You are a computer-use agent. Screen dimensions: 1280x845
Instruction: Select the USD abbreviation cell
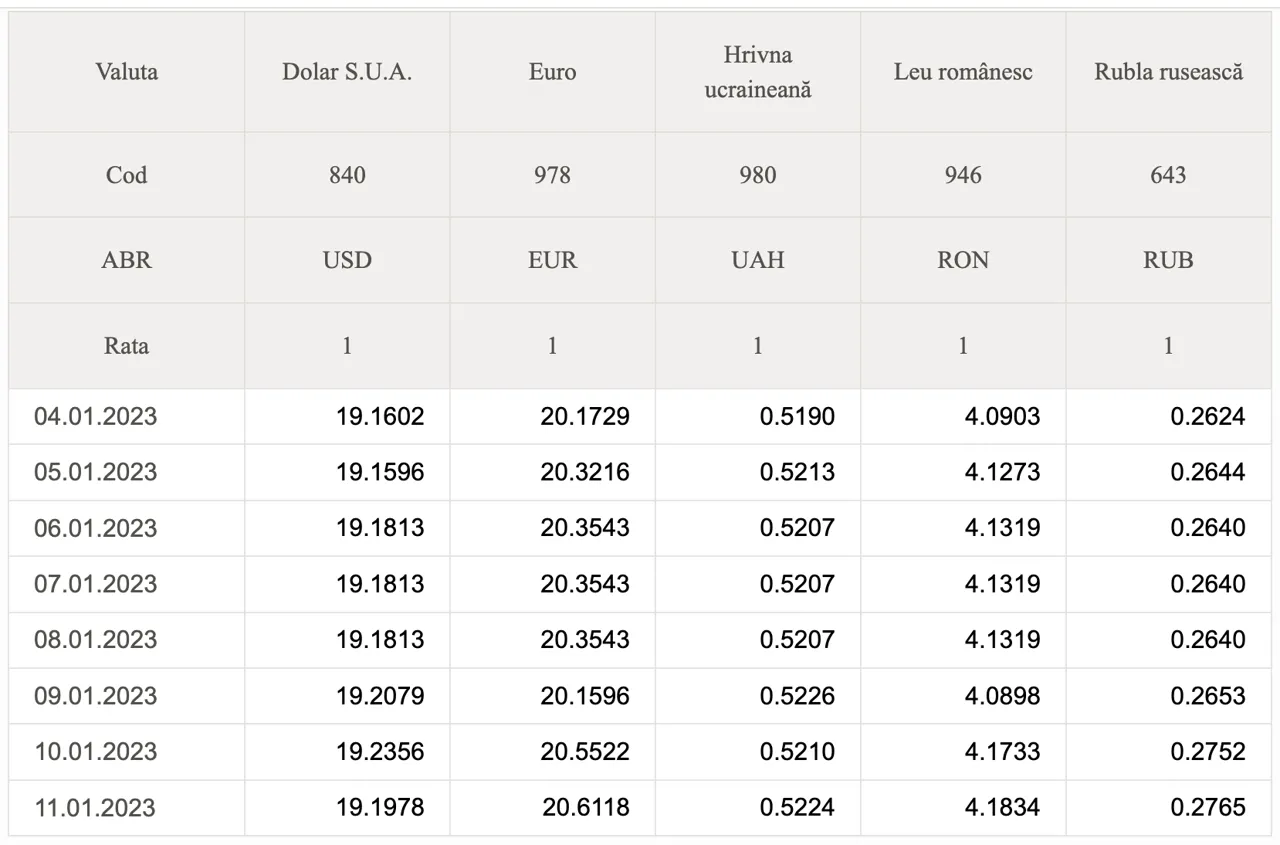[x=347, y=260]
